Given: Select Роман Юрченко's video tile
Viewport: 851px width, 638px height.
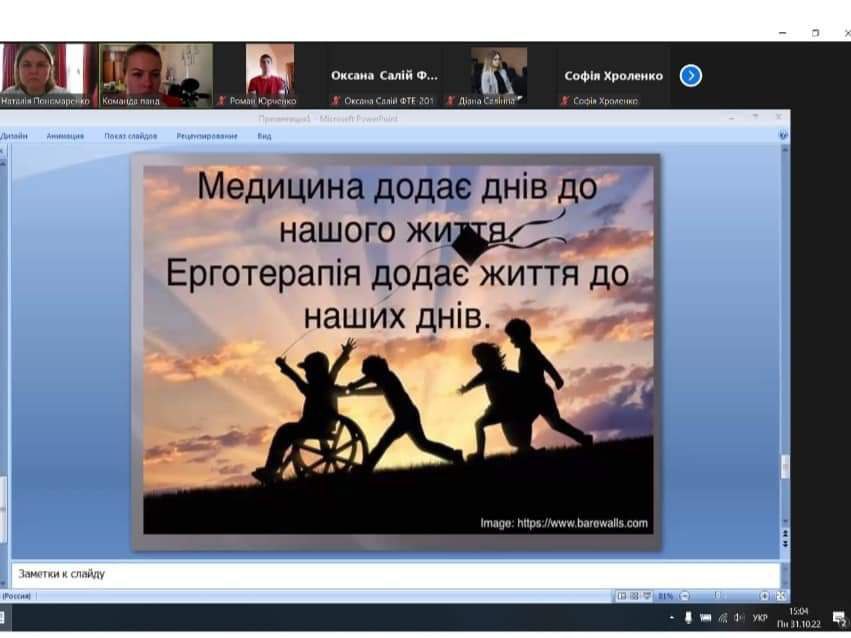Looking at the screenshot, I should coord(270,73).
